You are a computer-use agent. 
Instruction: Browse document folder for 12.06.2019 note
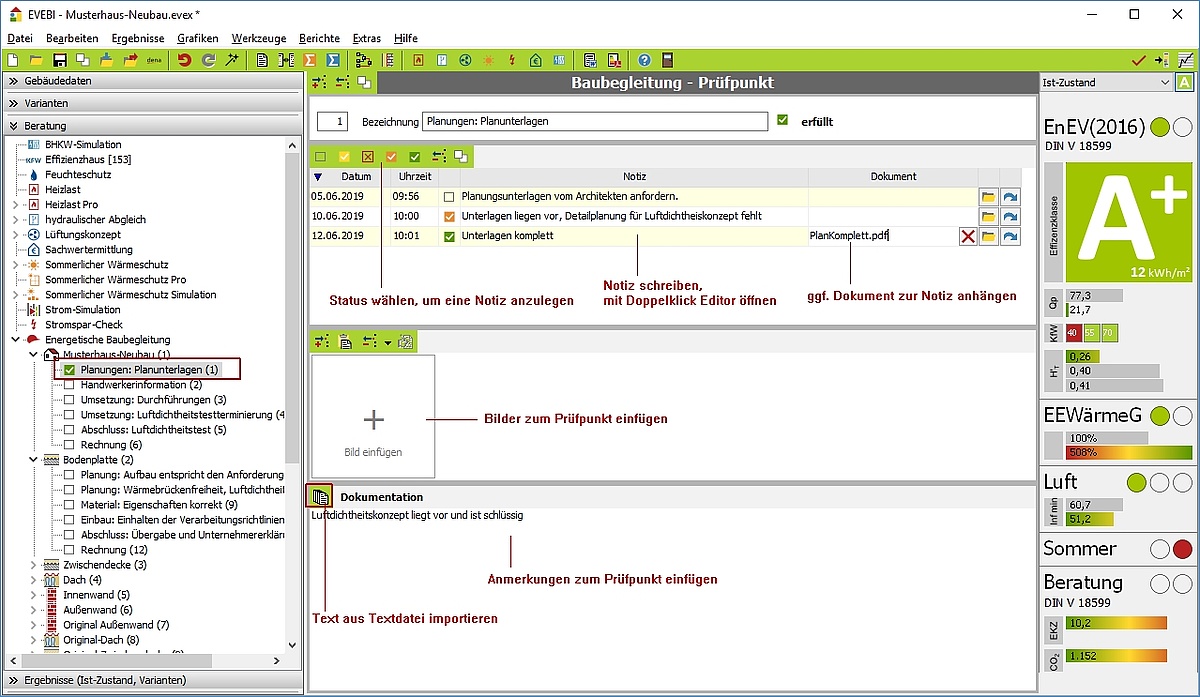[988, 236]
